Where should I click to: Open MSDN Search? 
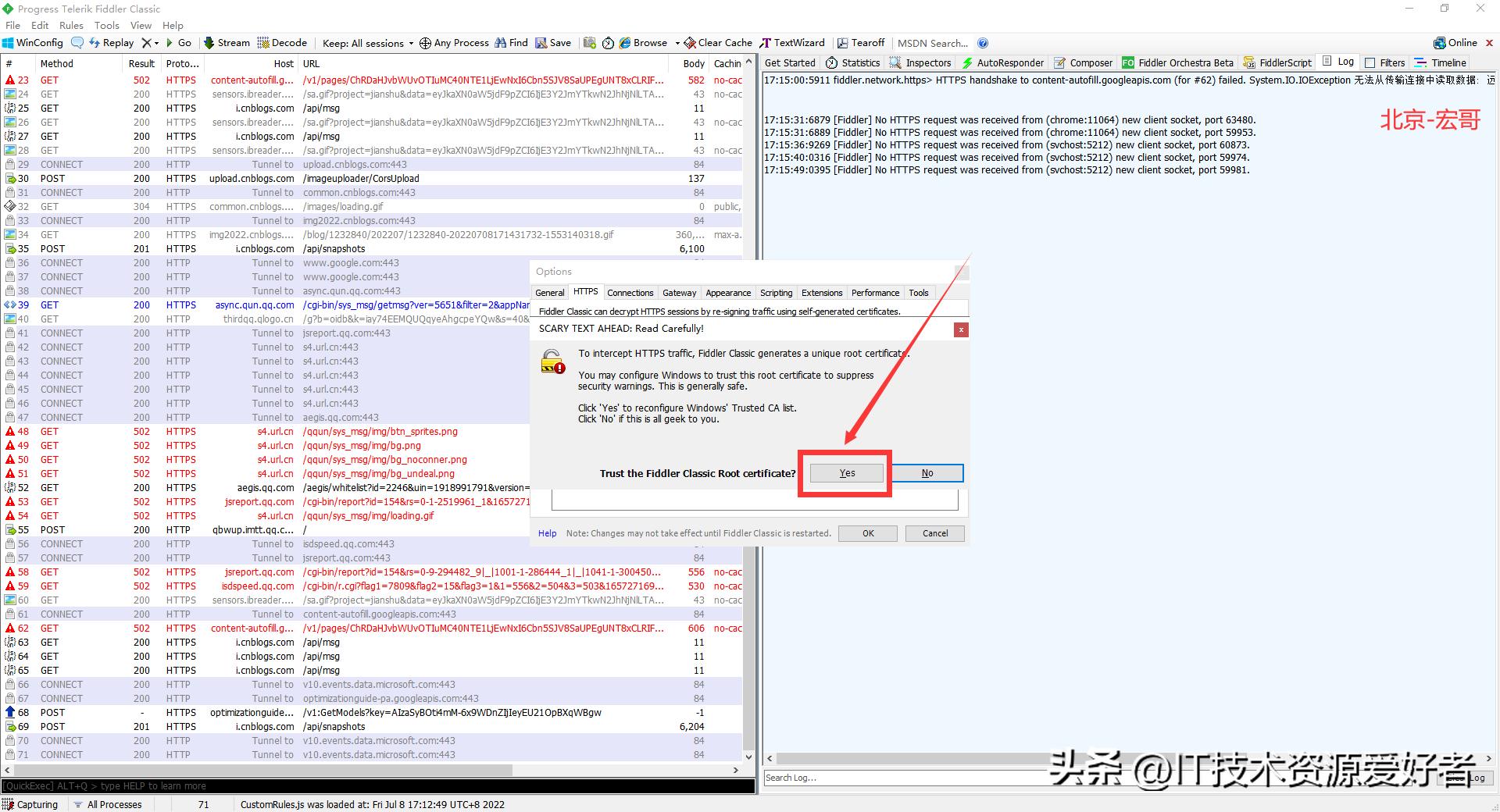pyautogui.click(x=932, y=42)
